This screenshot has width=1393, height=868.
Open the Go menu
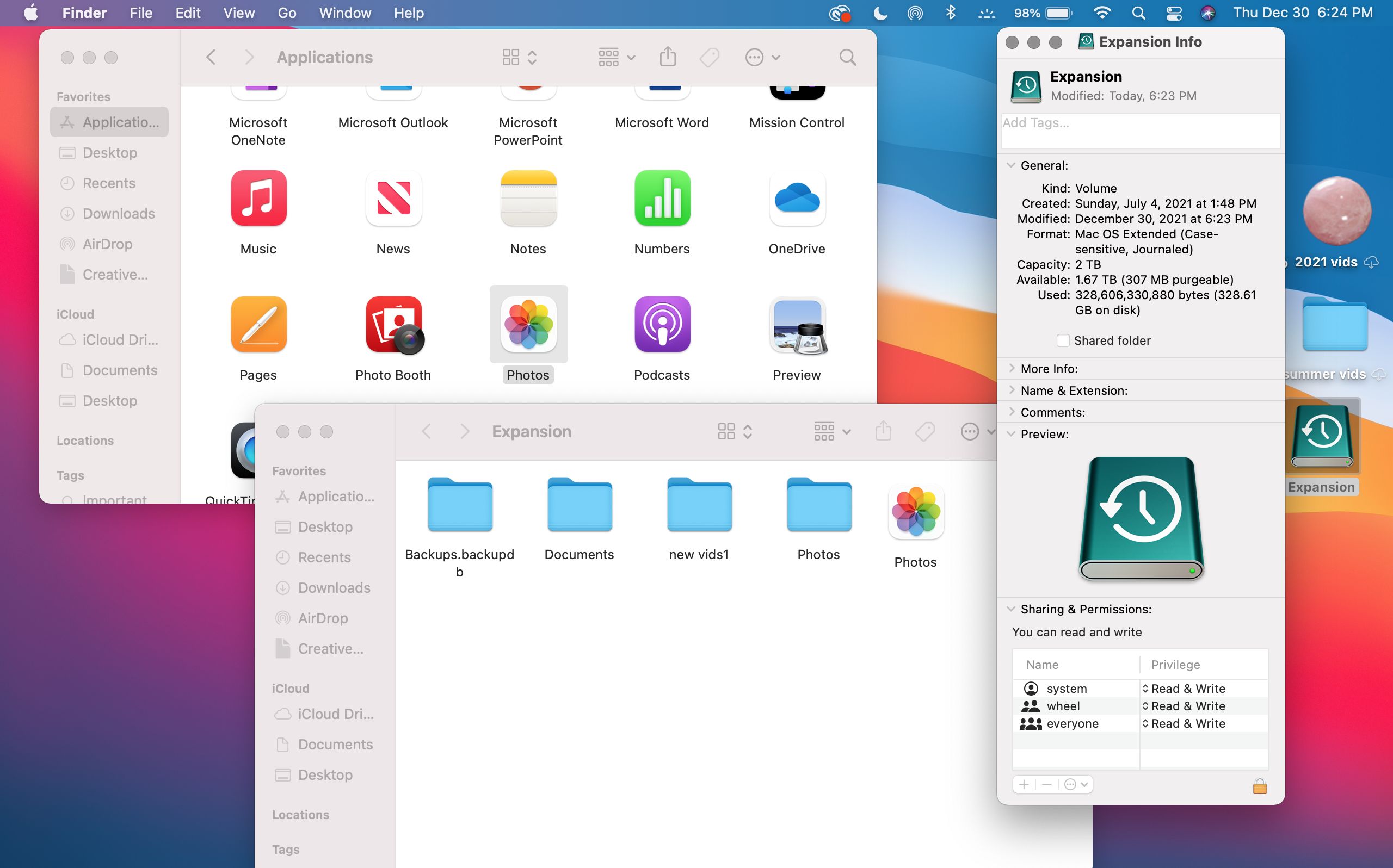tap(287, 13)
